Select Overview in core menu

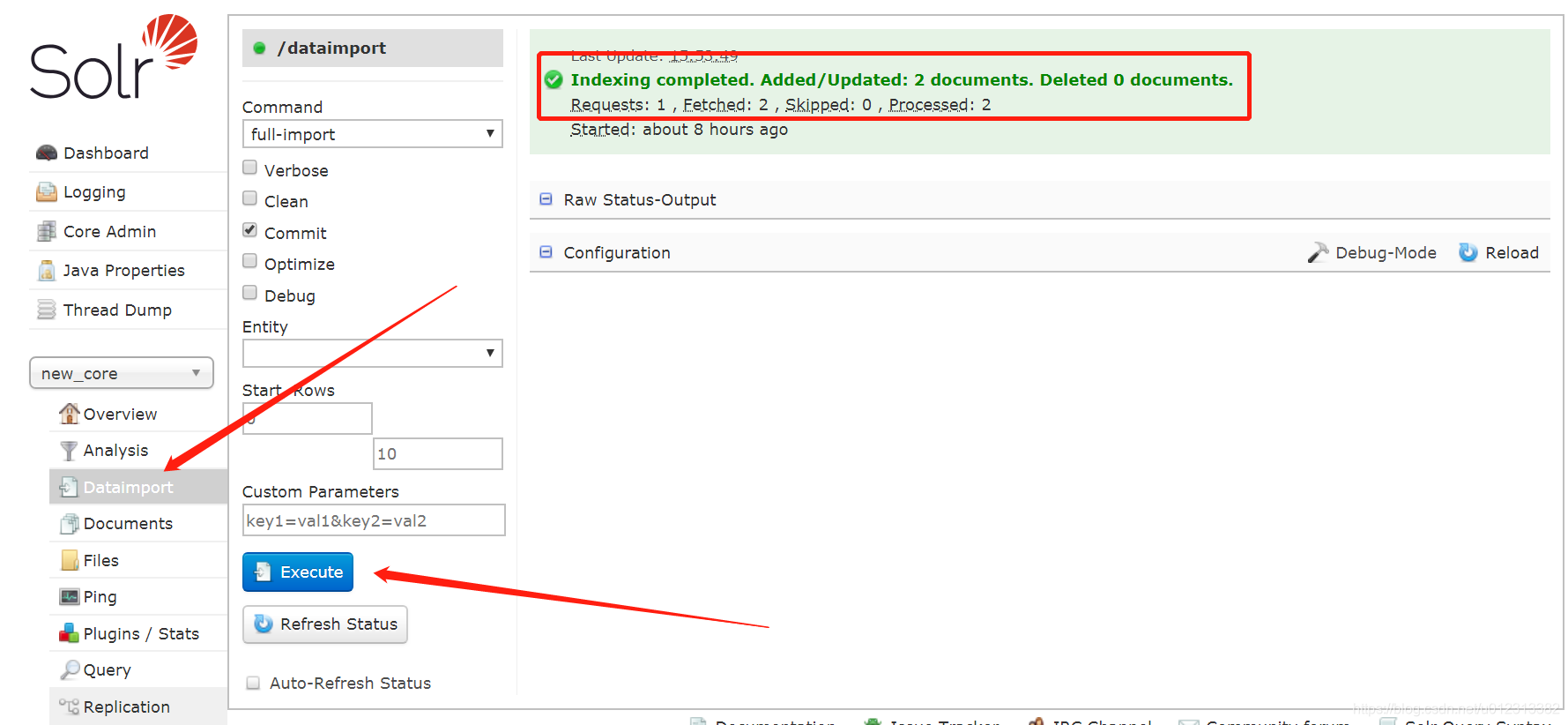[120, 415]
